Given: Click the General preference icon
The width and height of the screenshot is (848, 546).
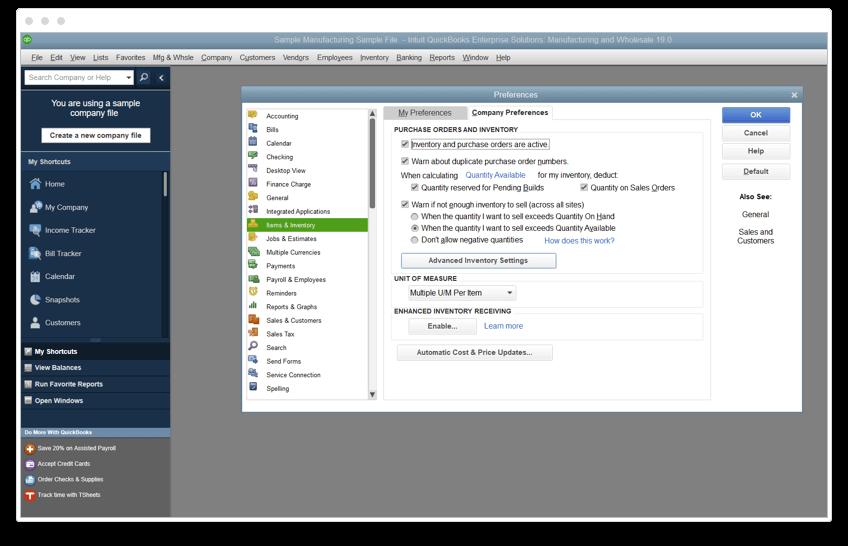Looking at the screenshot, I should pos(253,196).
